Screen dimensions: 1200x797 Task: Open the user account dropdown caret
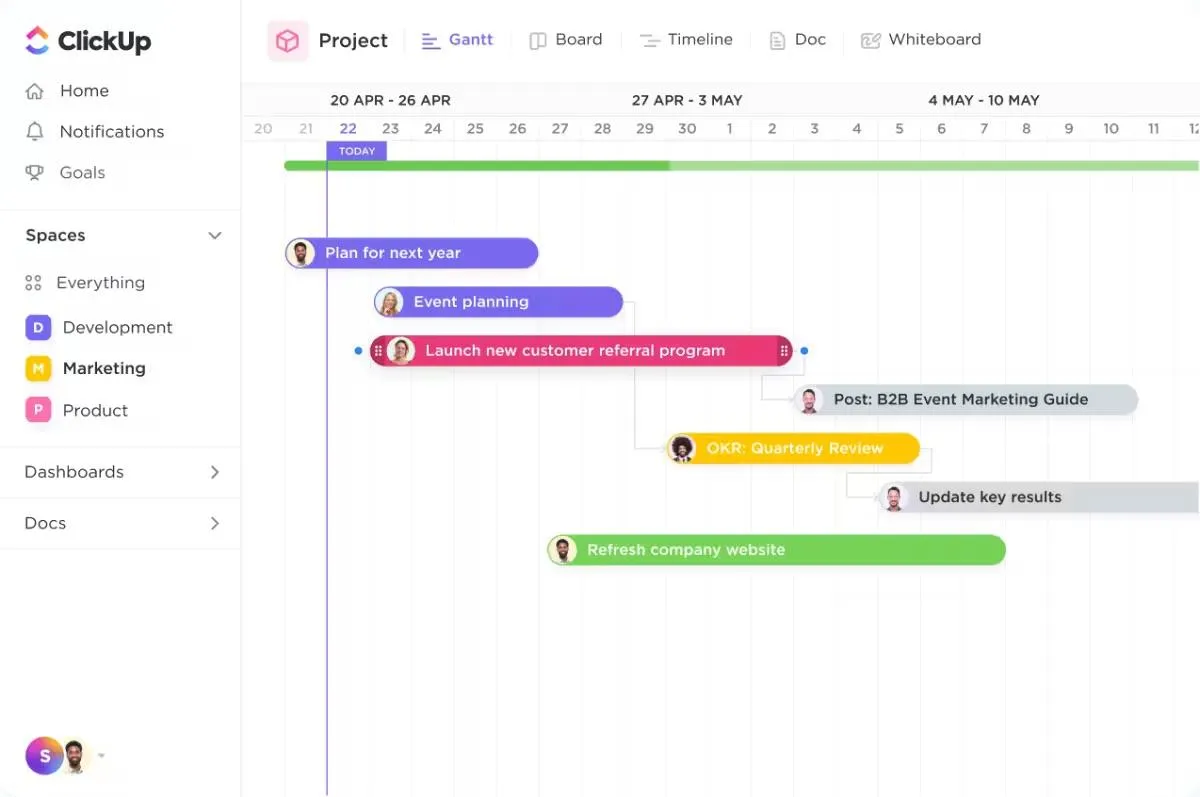click(x=101, y=756)
